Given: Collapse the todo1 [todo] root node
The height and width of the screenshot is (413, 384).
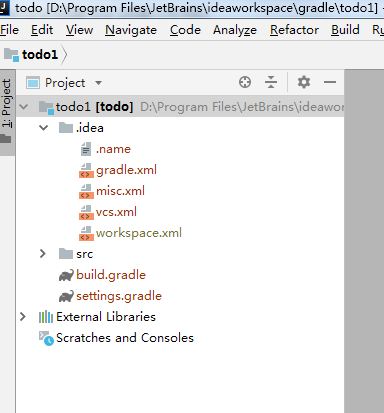Looking at the screenshot, I should (x=24, y=107).
